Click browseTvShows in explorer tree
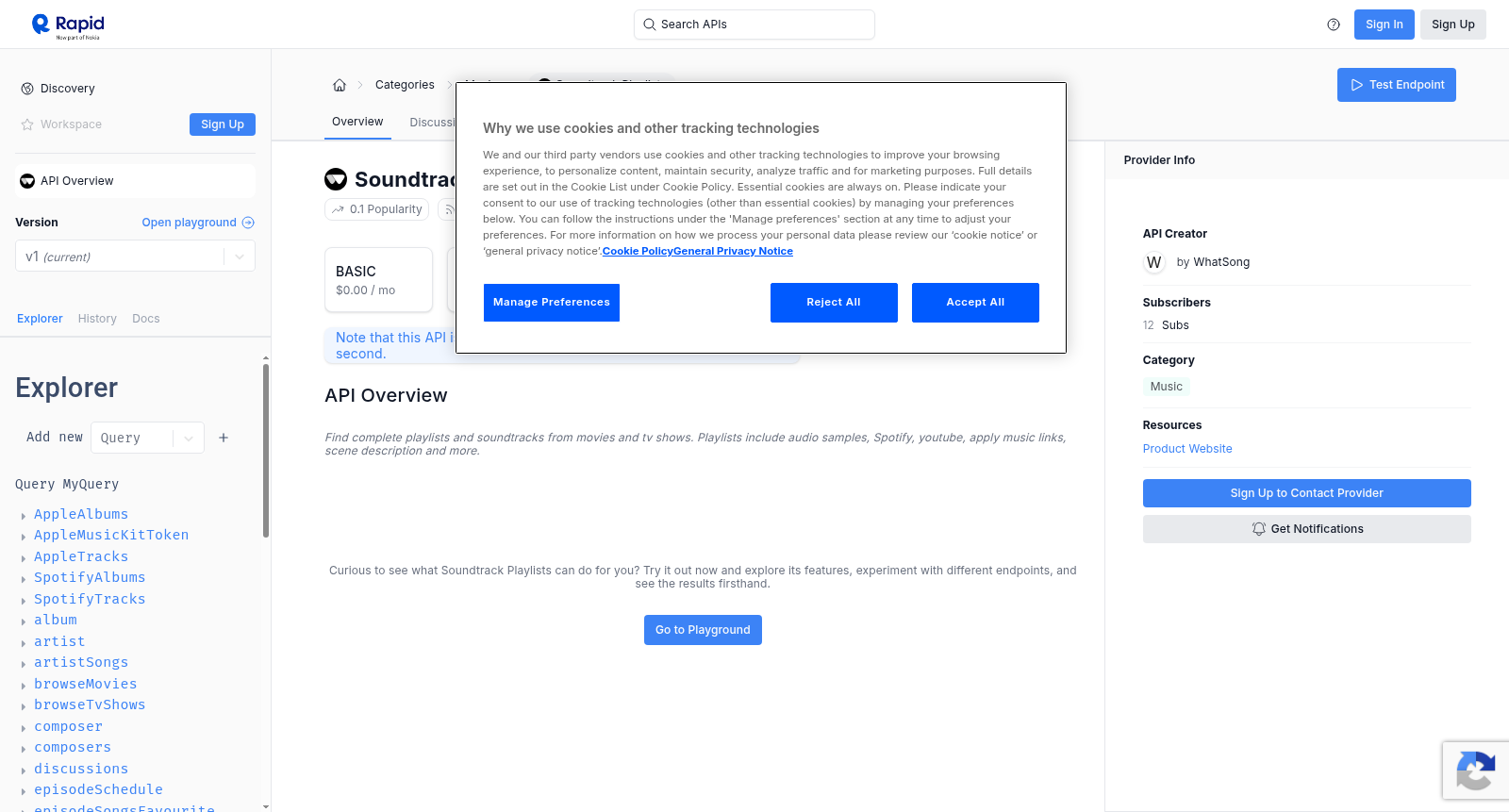 pos(90,704)
